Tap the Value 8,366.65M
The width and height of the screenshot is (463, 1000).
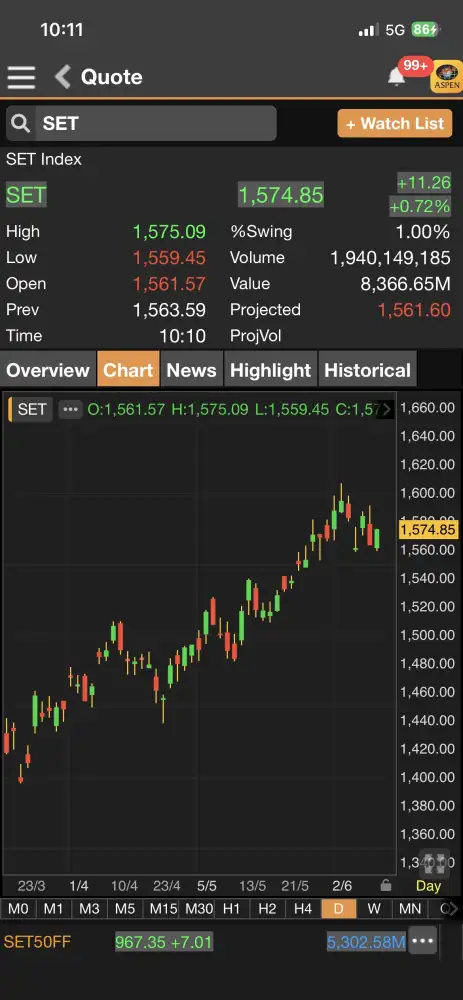pos(405,284)
